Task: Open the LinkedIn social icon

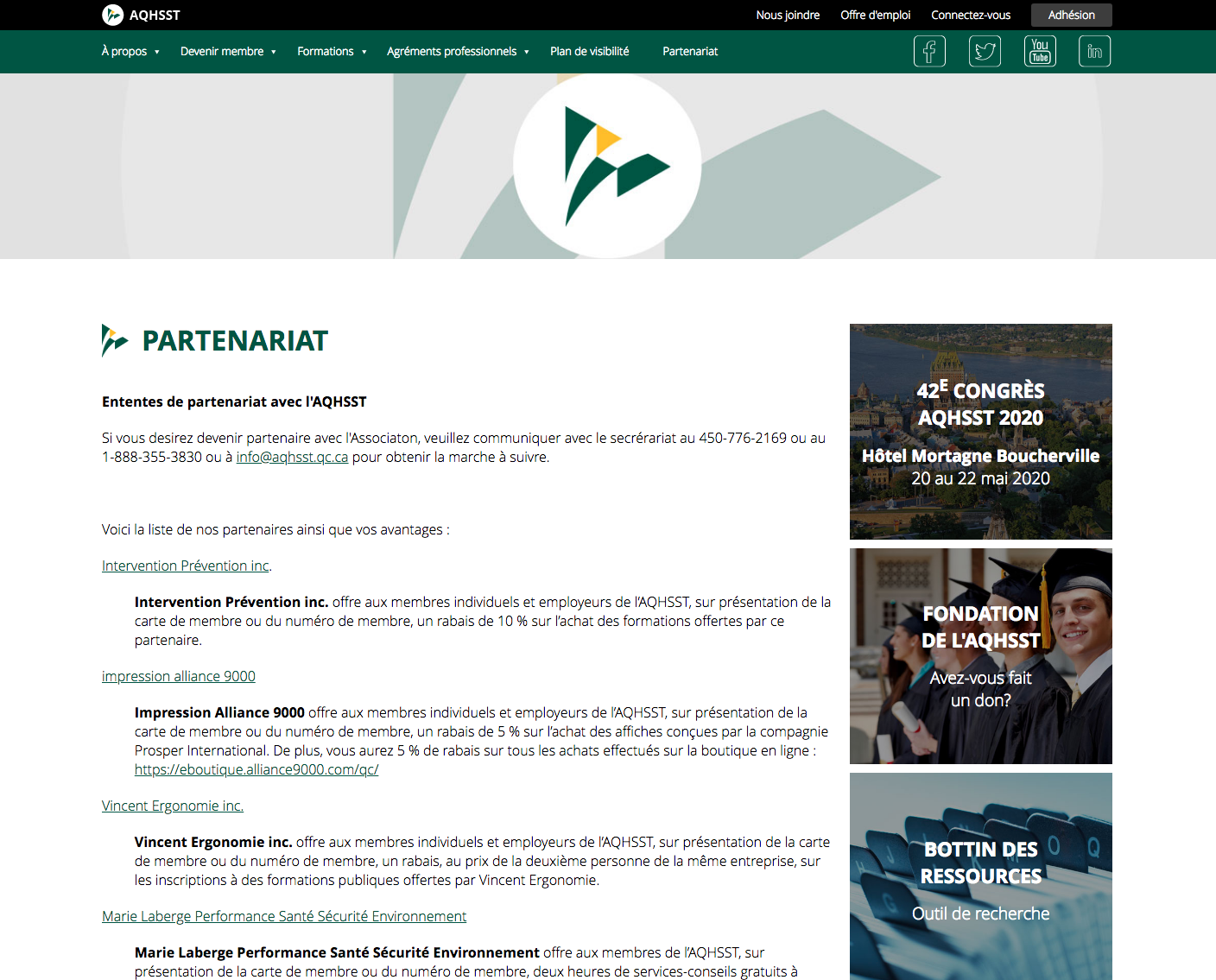Action: pyautogui.click(x=1094, y=51)
